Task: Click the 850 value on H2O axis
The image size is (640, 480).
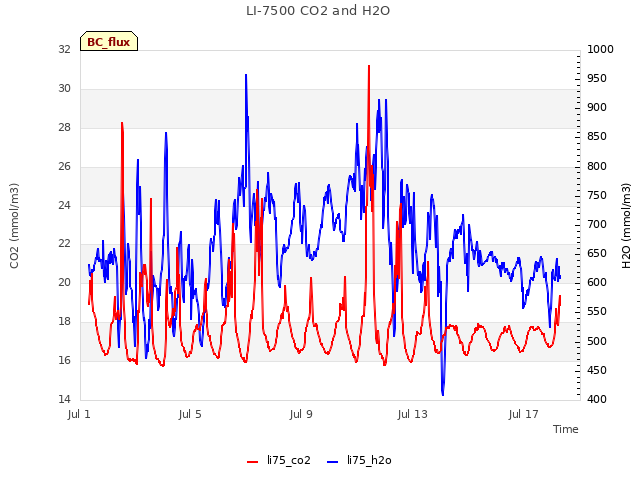Action: pos(597,136)
